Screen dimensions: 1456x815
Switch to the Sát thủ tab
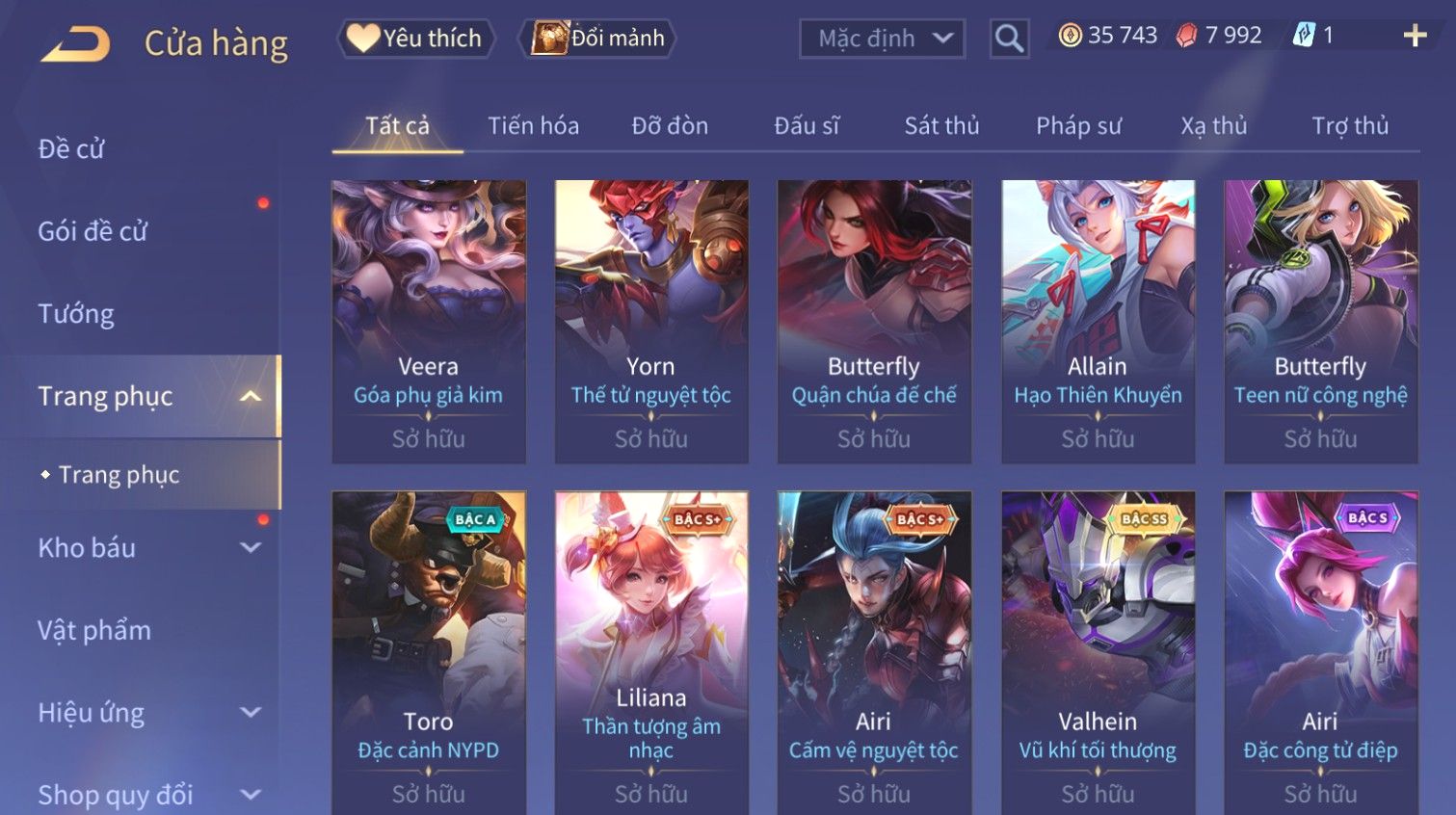941,125
